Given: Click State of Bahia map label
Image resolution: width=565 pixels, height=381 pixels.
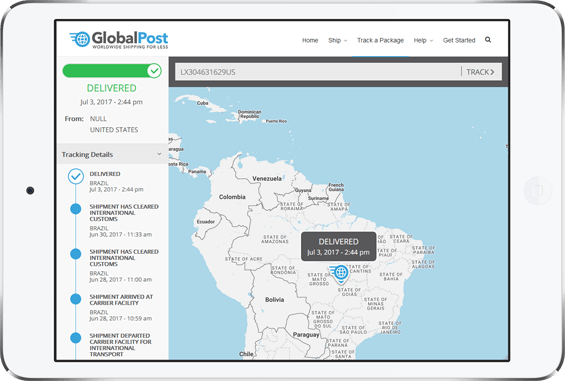Looking at the screenshot, I should pyautogui.click(x=391, y=276).
